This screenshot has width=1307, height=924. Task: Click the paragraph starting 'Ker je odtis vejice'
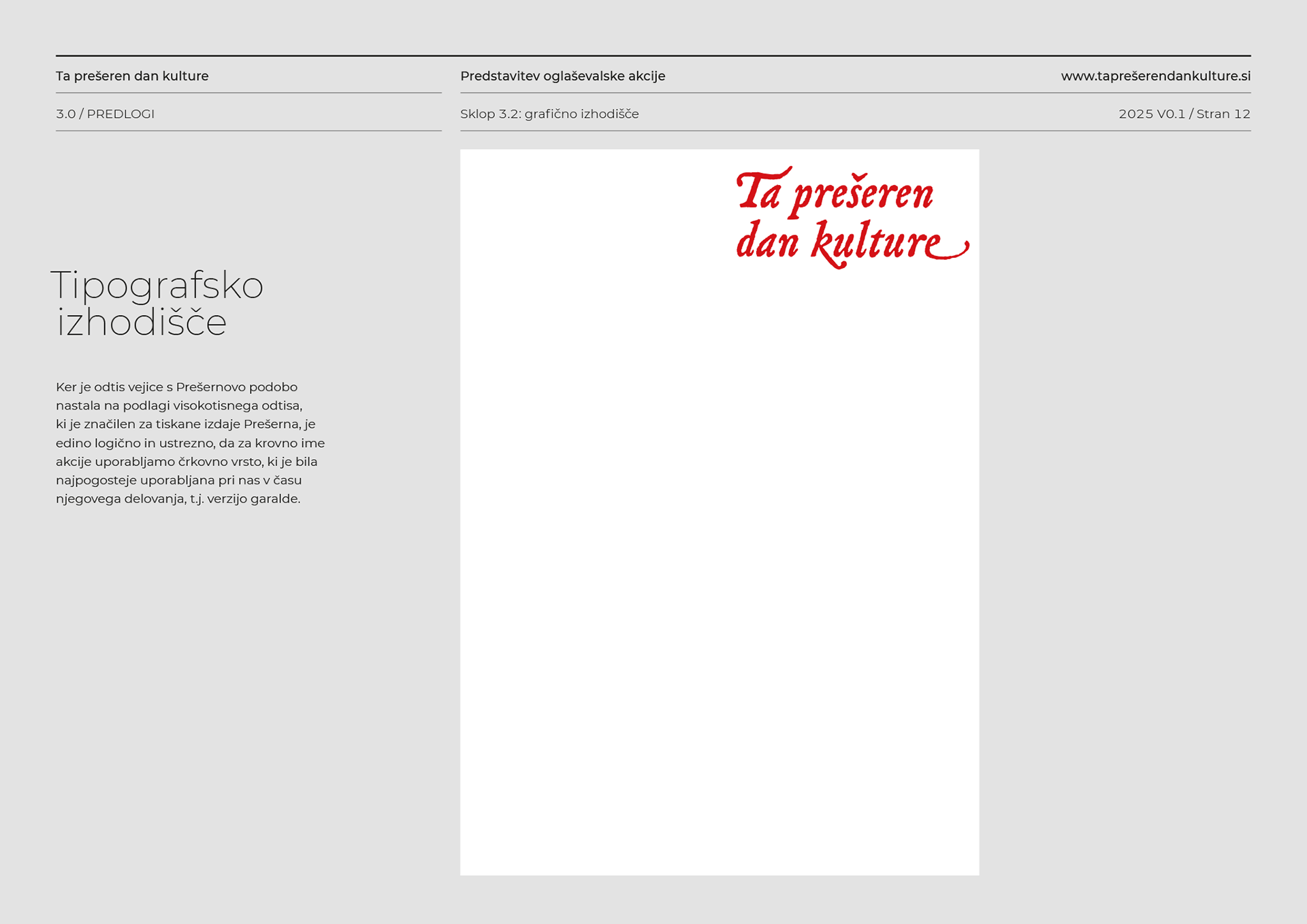pyautogui.click(x=190, y=442)
